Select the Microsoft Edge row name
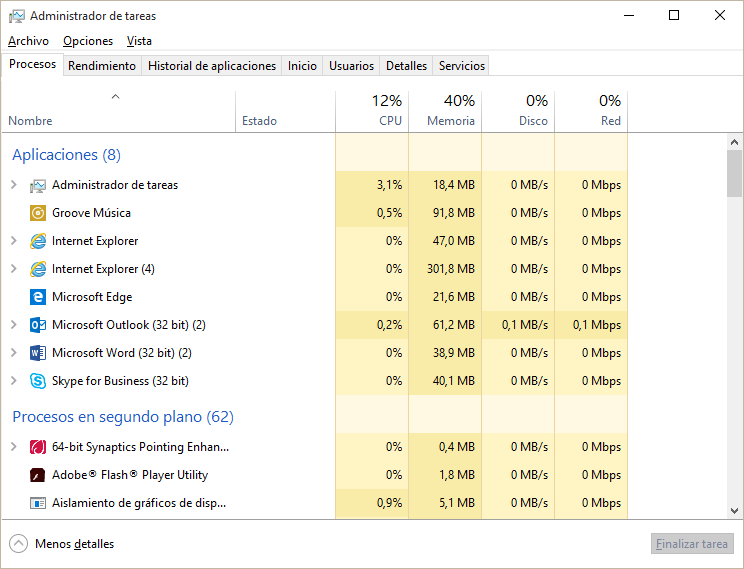The height and width of the screenshot is (569, 744). [x=92, y=297]
